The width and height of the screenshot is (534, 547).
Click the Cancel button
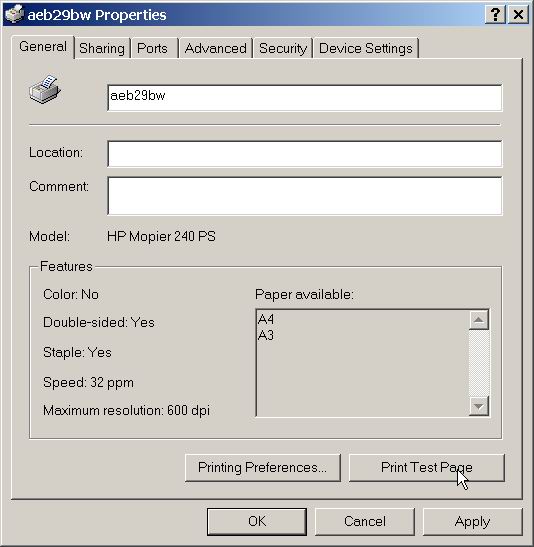[365, 522]
